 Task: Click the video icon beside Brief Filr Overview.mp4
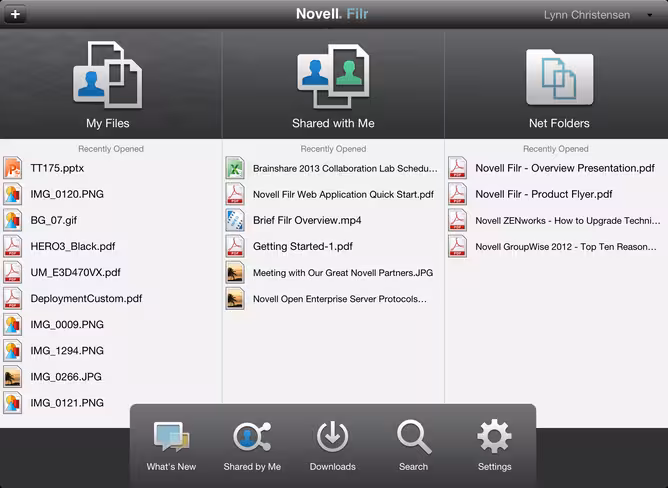pyautogui.click(x=235, y=220)
